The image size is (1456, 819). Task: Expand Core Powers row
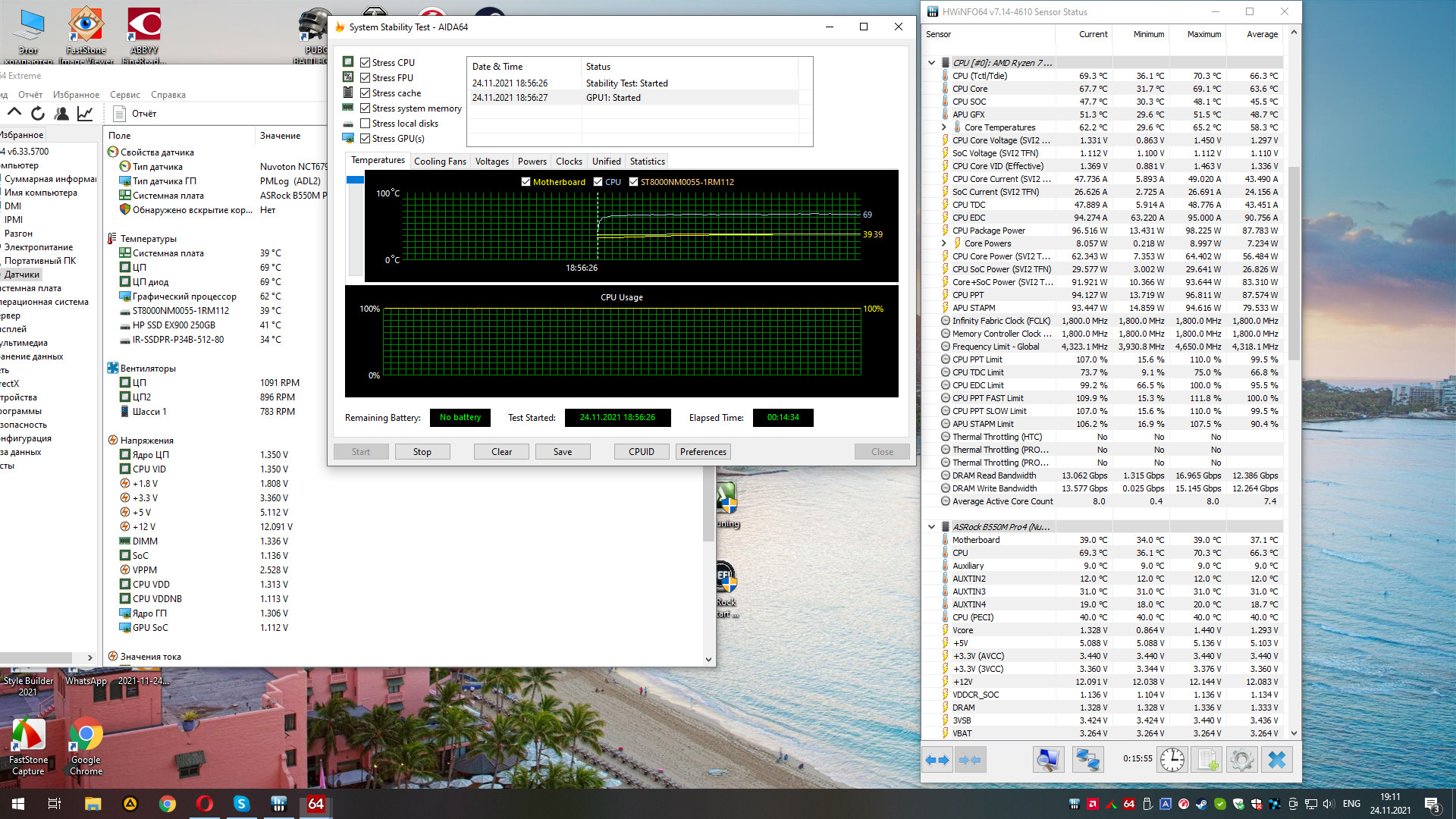(944, 243)
